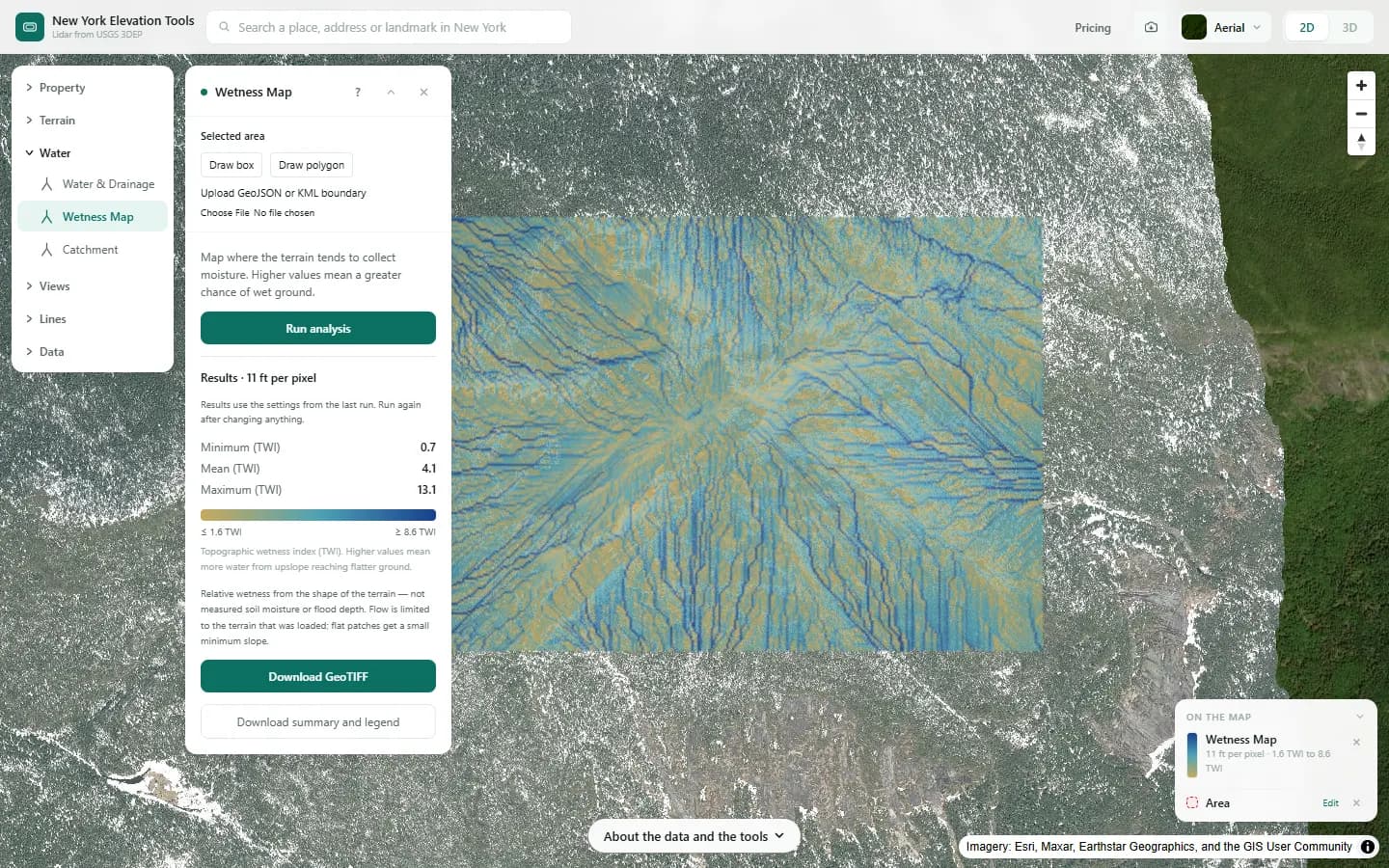The width and height of the screenshot is (1389, 868).
Task: Remove the Wetness Map layer from map legend
Action: pos(1356,742)
